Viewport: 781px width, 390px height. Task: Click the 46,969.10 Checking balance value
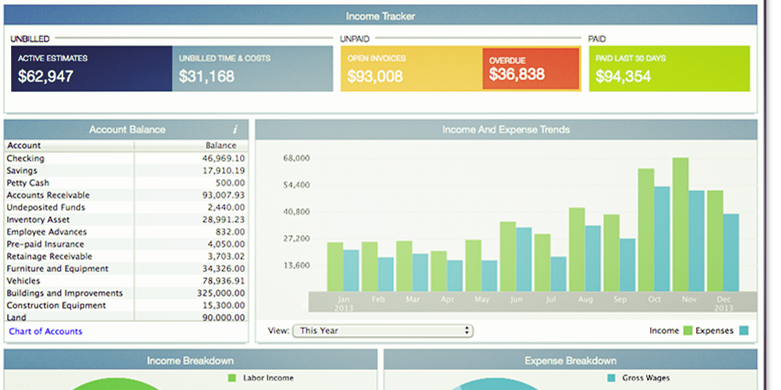pyautogui.click(x=224, y=158)
